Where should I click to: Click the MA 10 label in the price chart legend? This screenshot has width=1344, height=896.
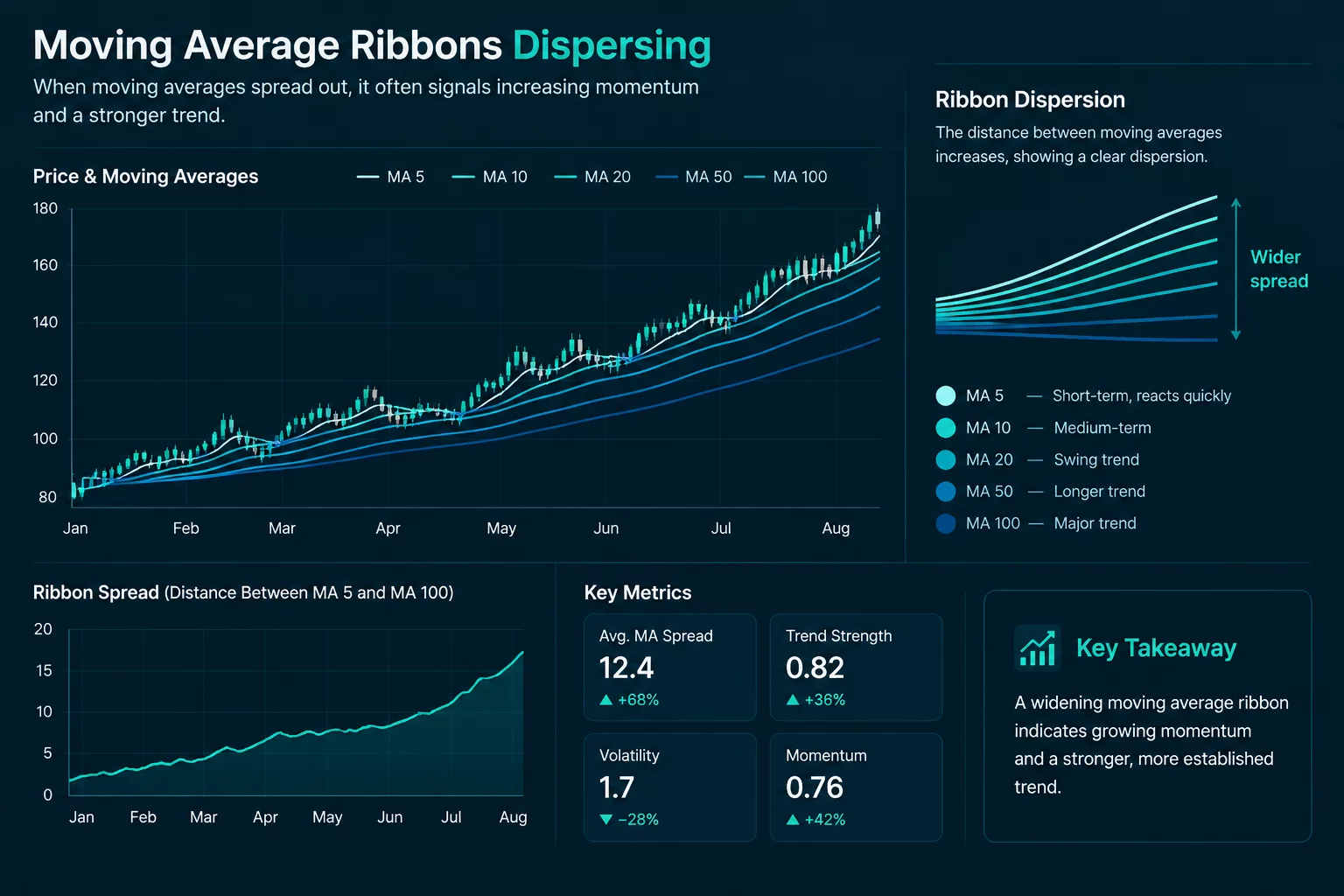click(505, 177)
